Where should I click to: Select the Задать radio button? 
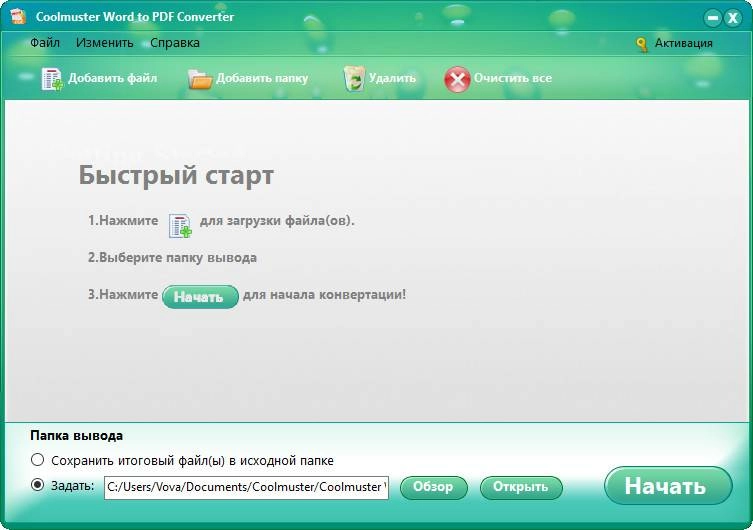[37, 485]
